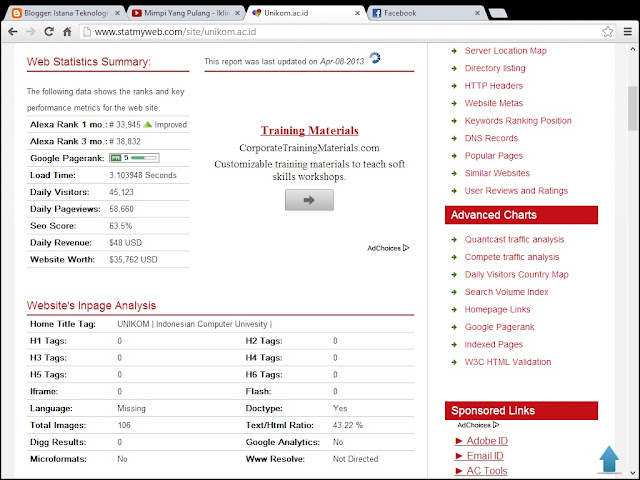Screen dimensions: 640x480
Task: Click the green Improved arrow by Alexa Rank
Action: (148, 124)
